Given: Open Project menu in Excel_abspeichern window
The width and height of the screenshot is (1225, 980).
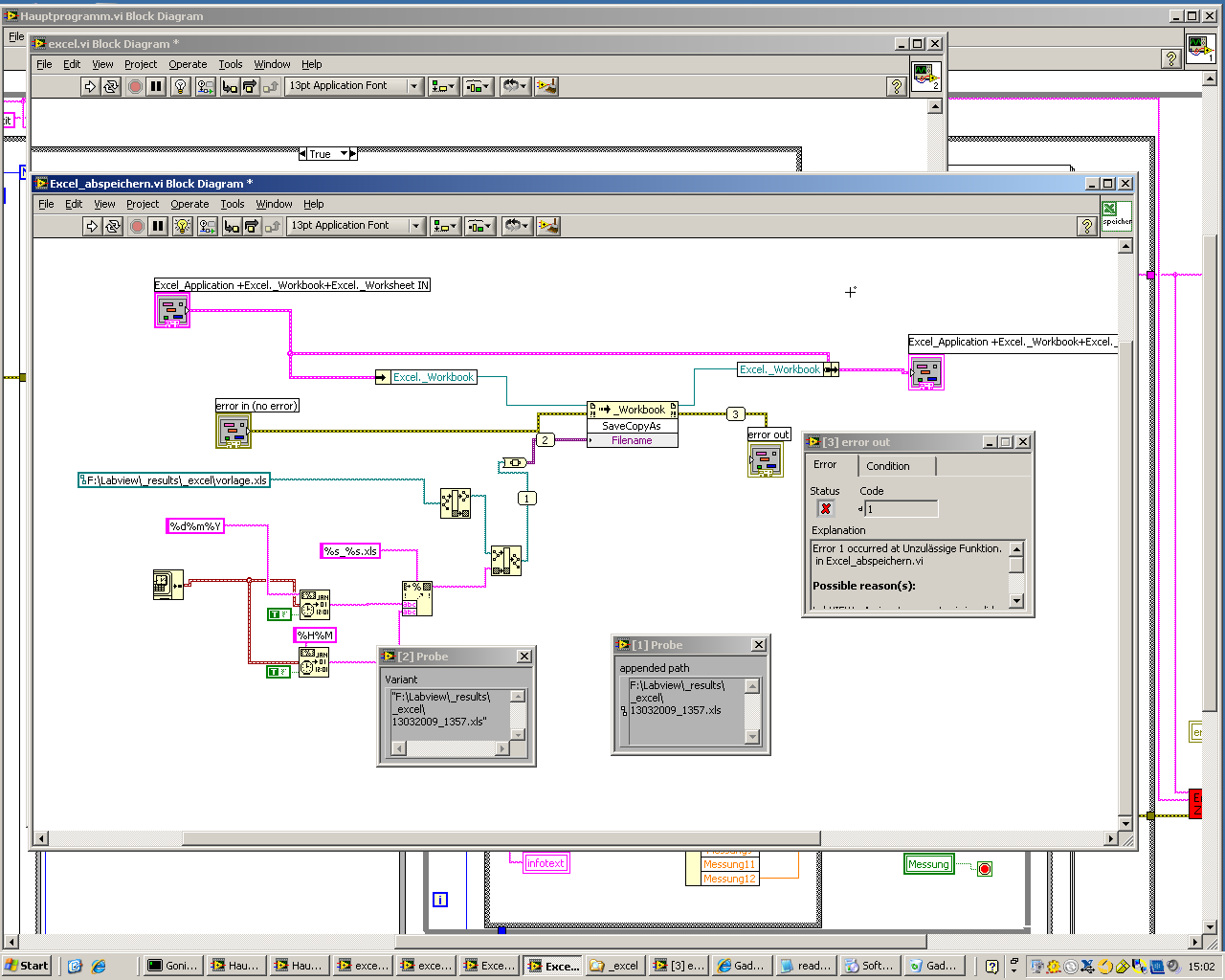Looking at the screenshot, I should point(143,204).
